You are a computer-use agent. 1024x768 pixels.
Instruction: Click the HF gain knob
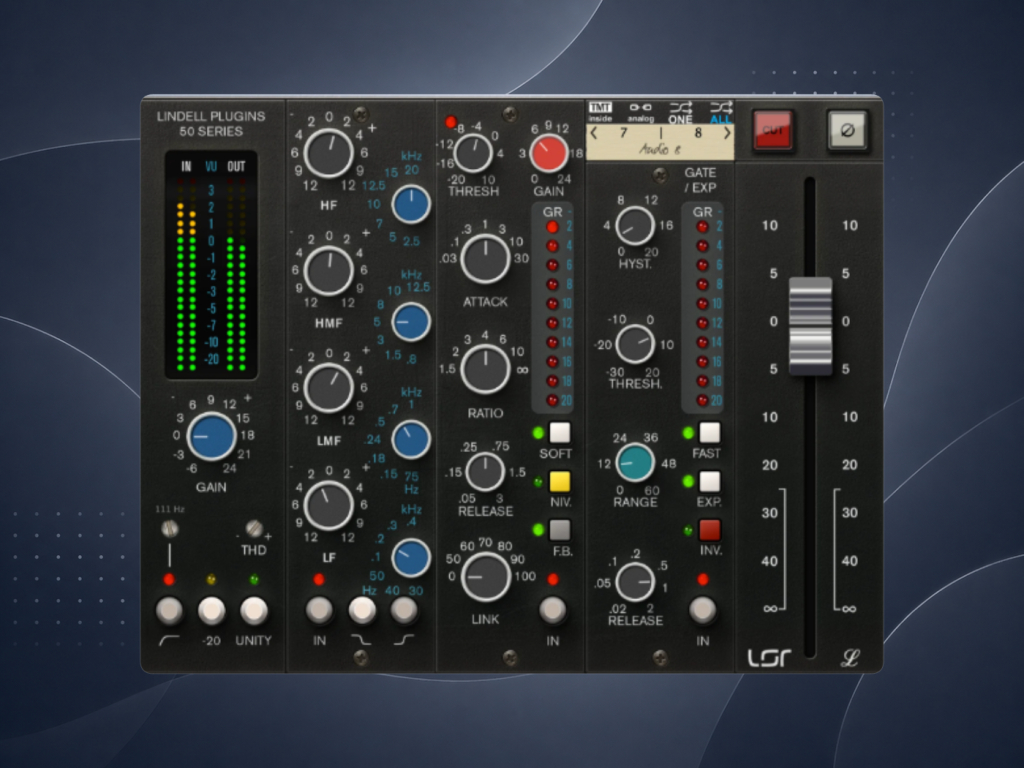[328, 153]
